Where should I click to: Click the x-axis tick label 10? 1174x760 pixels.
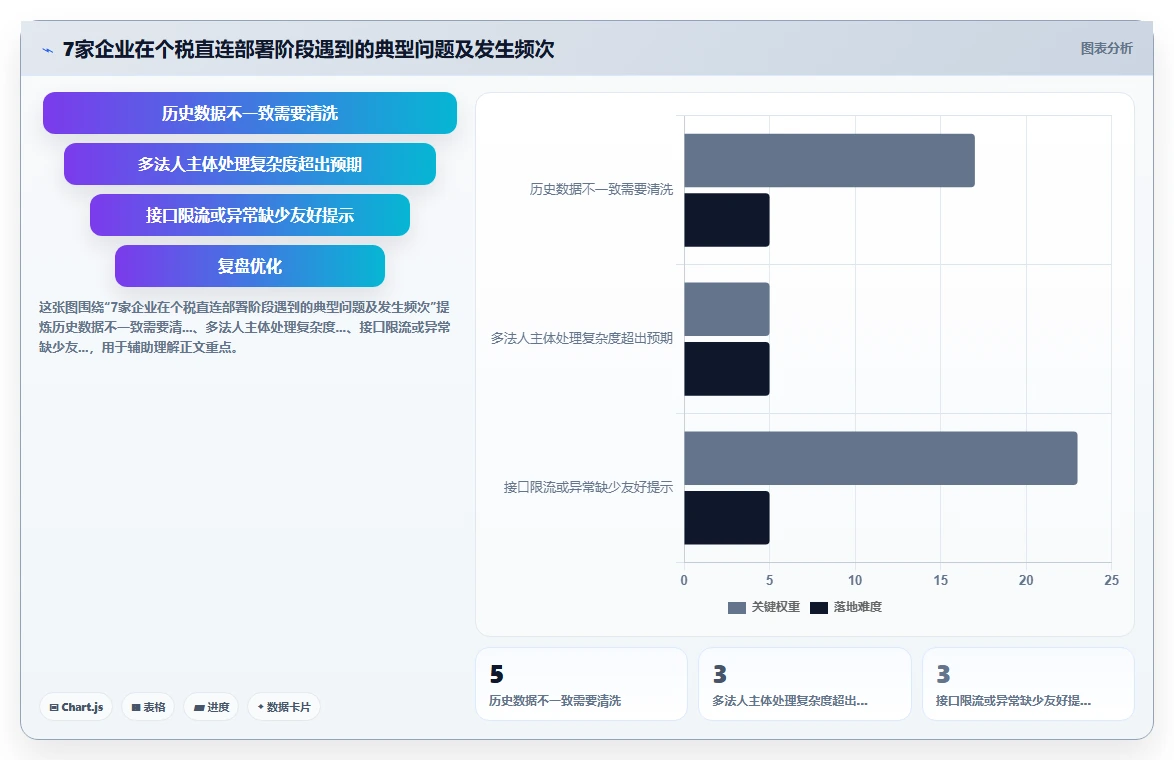coord(855,580)
